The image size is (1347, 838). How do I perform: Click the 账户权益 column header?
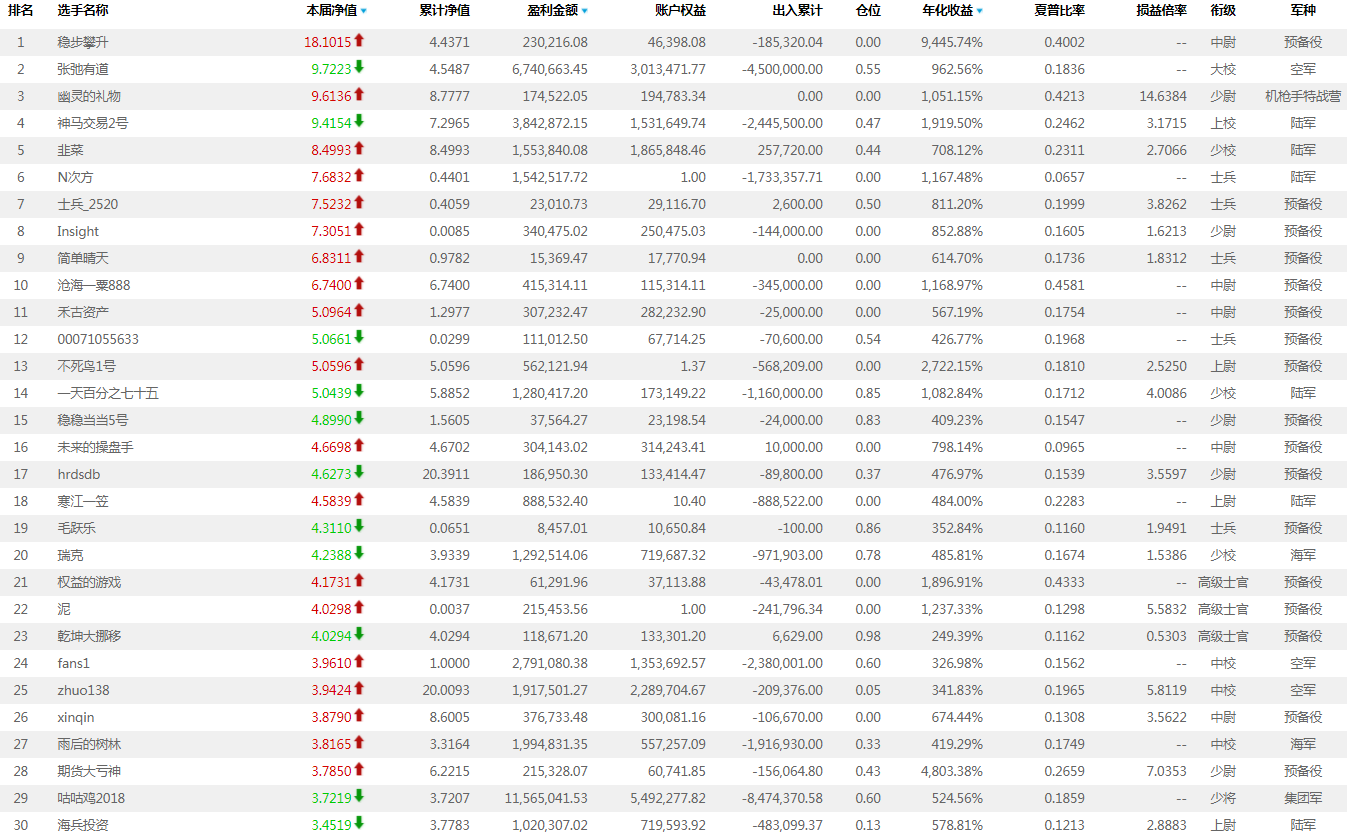tap(680, 10)
